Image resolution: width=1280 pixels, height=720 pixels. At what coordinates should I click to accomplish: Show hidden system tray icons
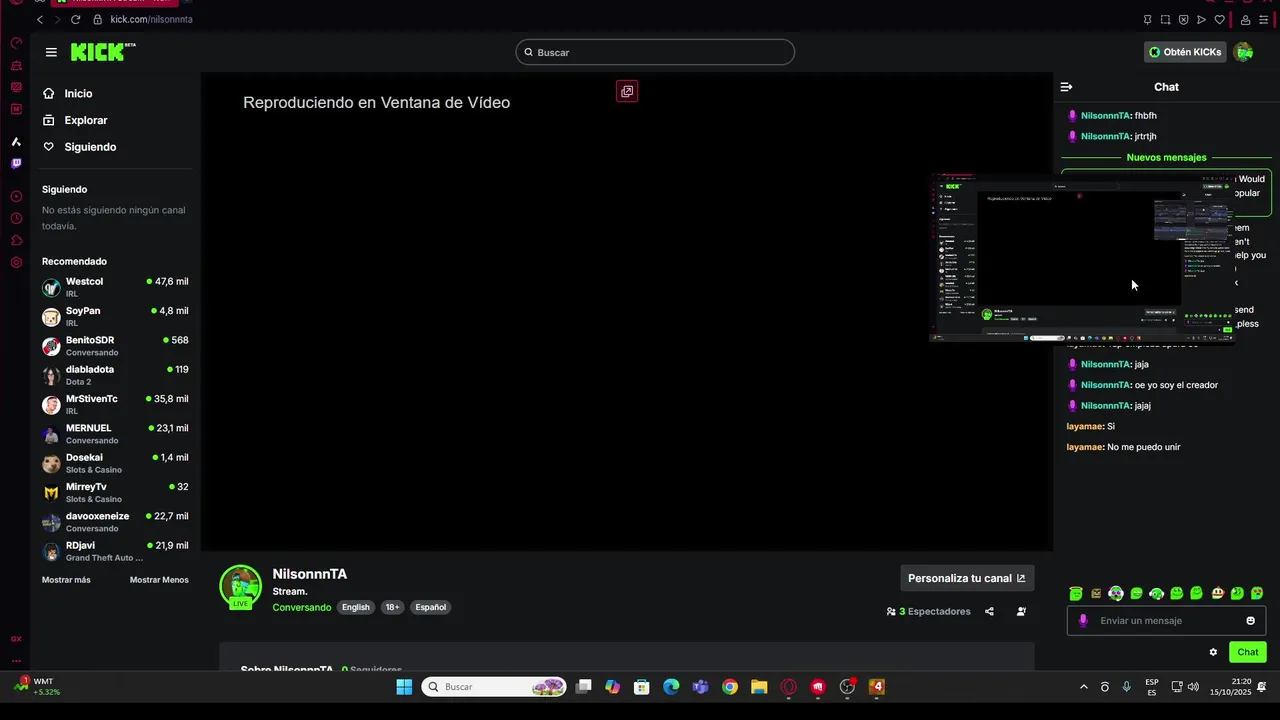[x=1084, y=687]
